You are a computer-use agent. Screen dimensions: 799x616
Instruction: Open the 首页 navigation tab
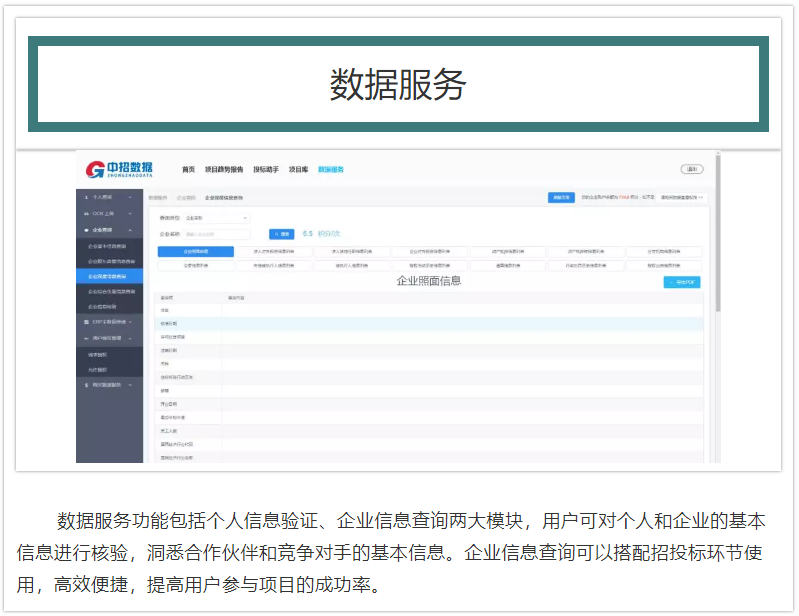pyautogui.click(x=188, y=170)
